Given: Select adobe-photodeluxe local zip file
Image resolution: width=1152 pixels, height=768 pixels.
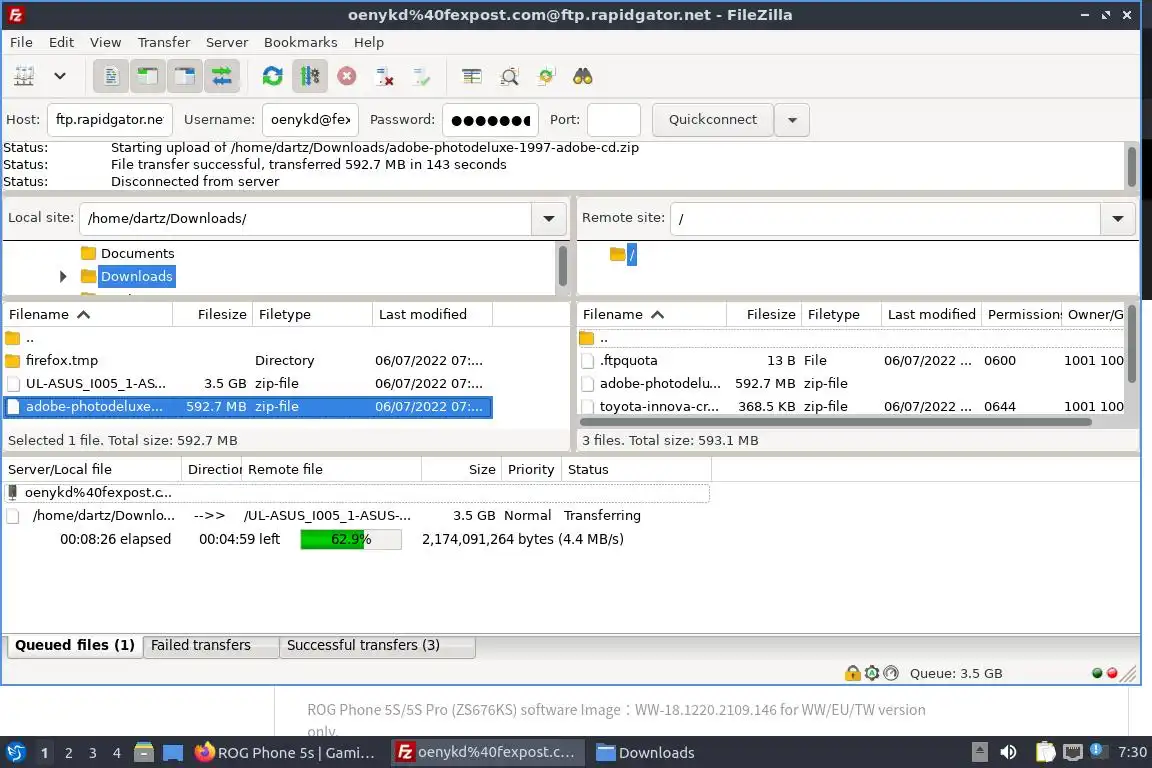Looking at the screenshot, I should pos(248,406).
